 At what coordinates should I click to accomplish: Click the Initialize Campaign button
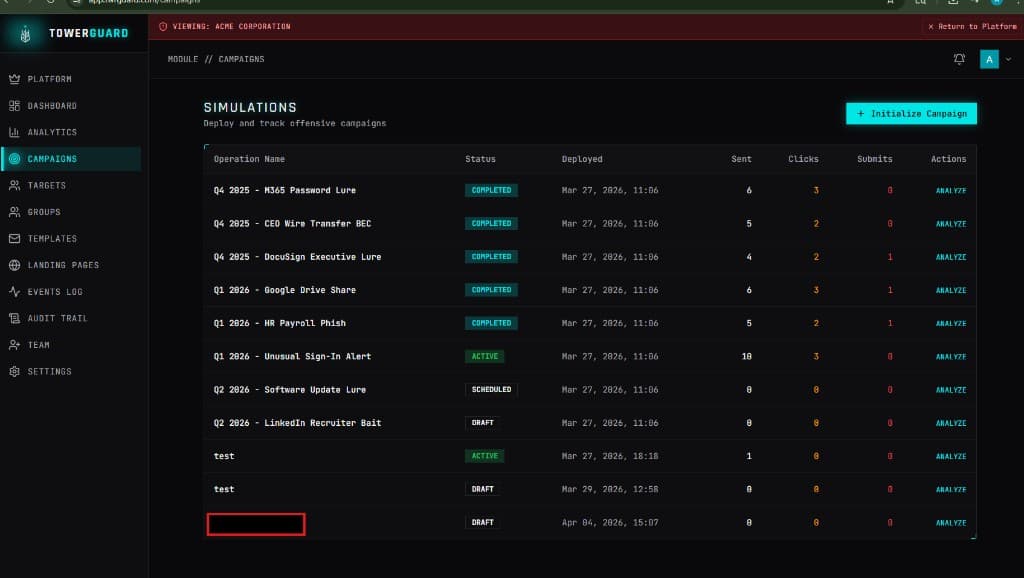pos(910,113)
